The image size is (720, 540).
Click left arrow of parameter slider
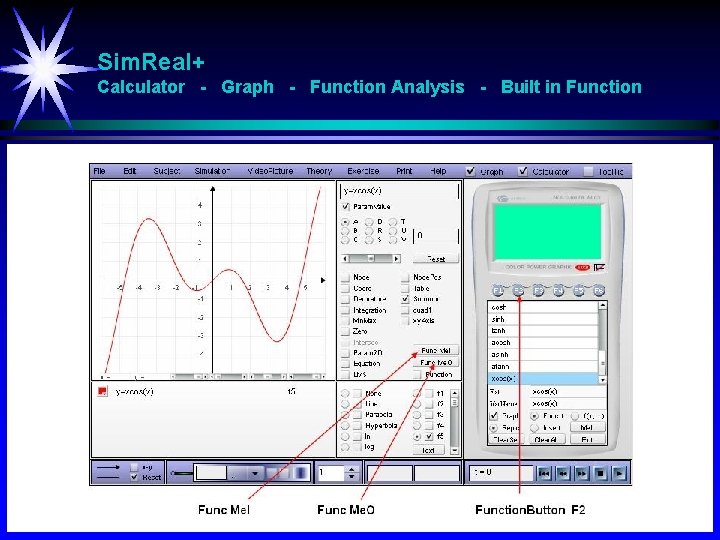pyautogui.click(x=346, y=259)
